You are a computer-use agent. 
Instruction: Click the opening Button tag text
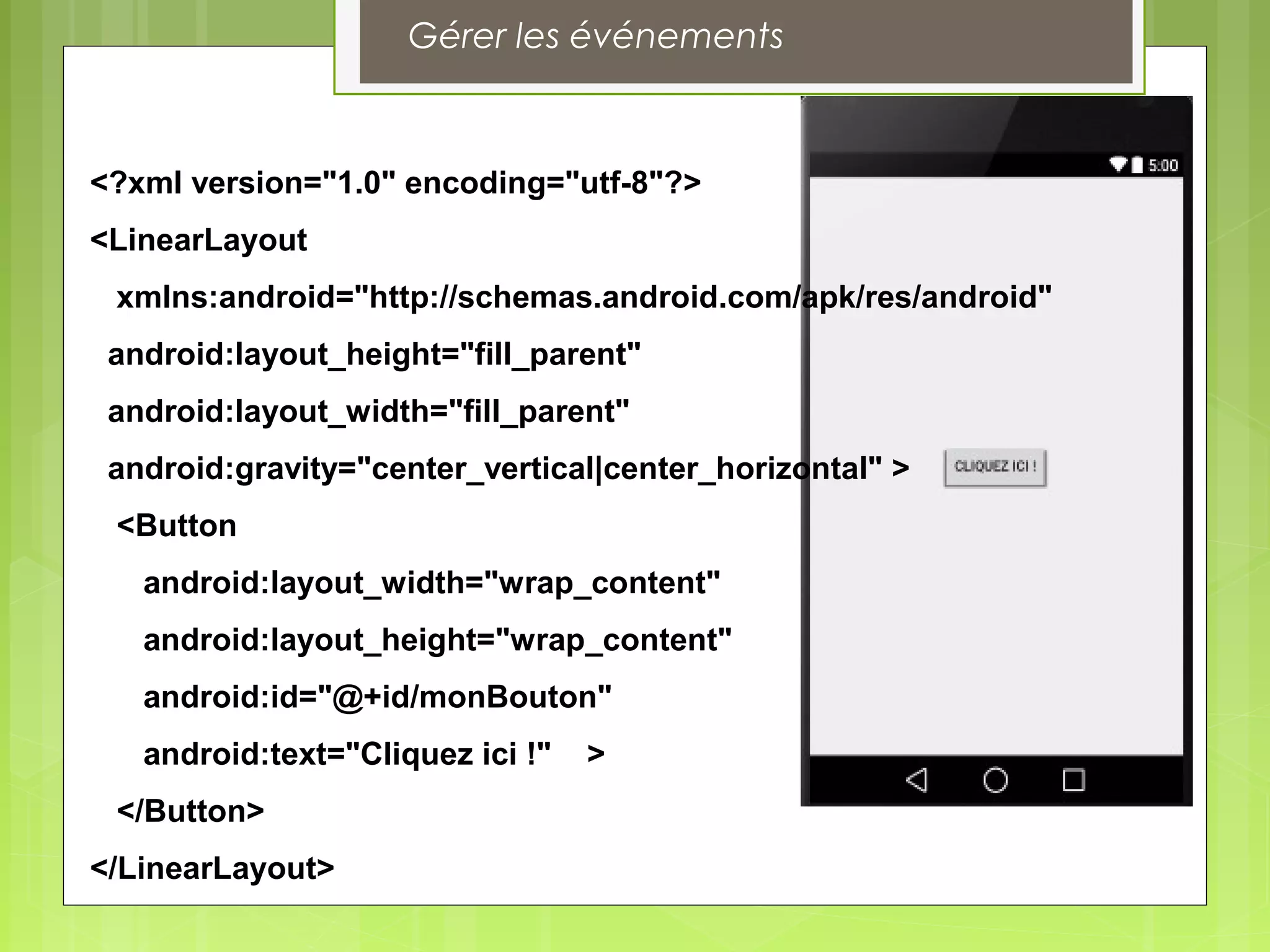point(177,526)
